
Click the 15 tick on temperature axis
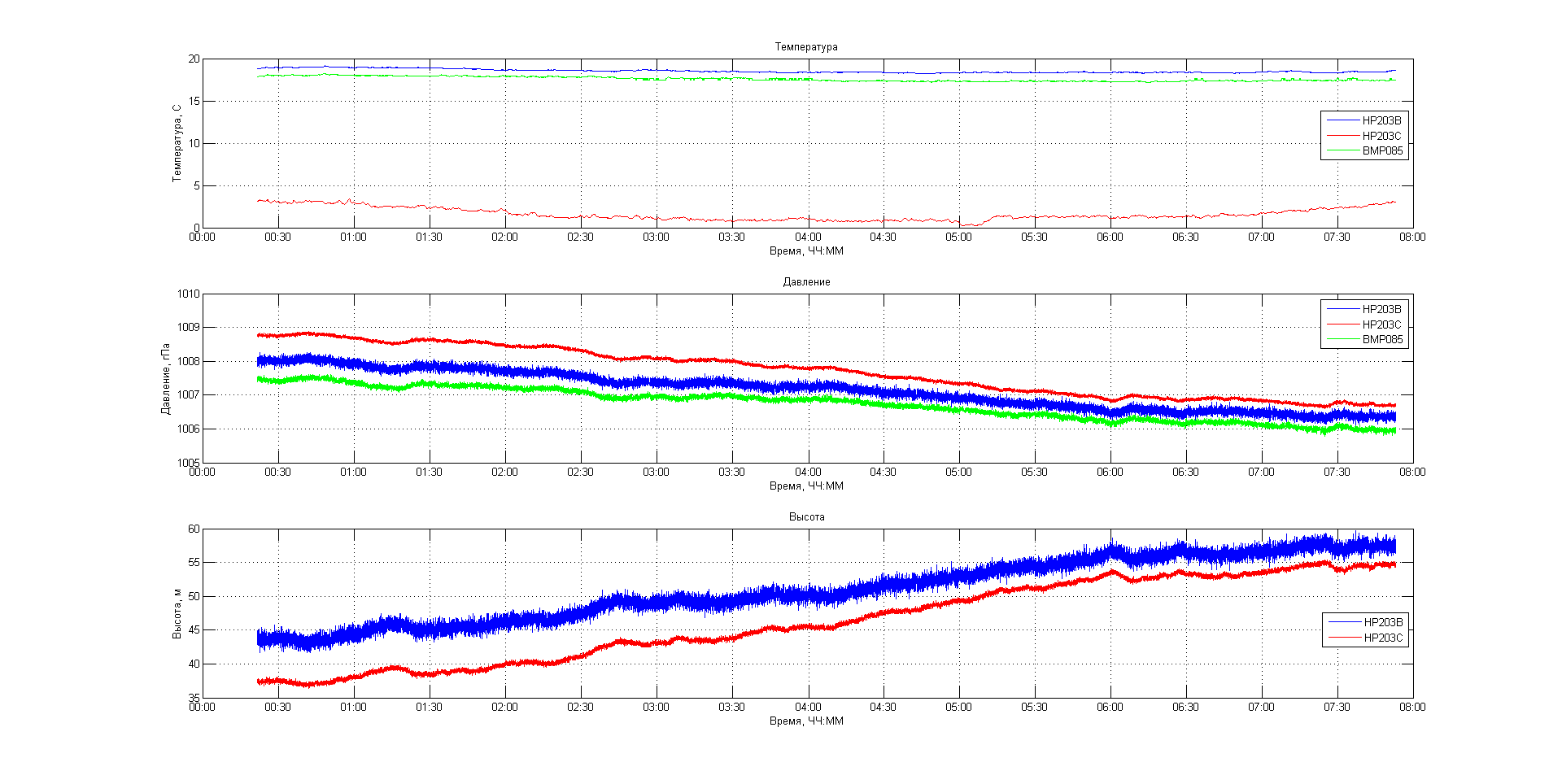point(194,102)
